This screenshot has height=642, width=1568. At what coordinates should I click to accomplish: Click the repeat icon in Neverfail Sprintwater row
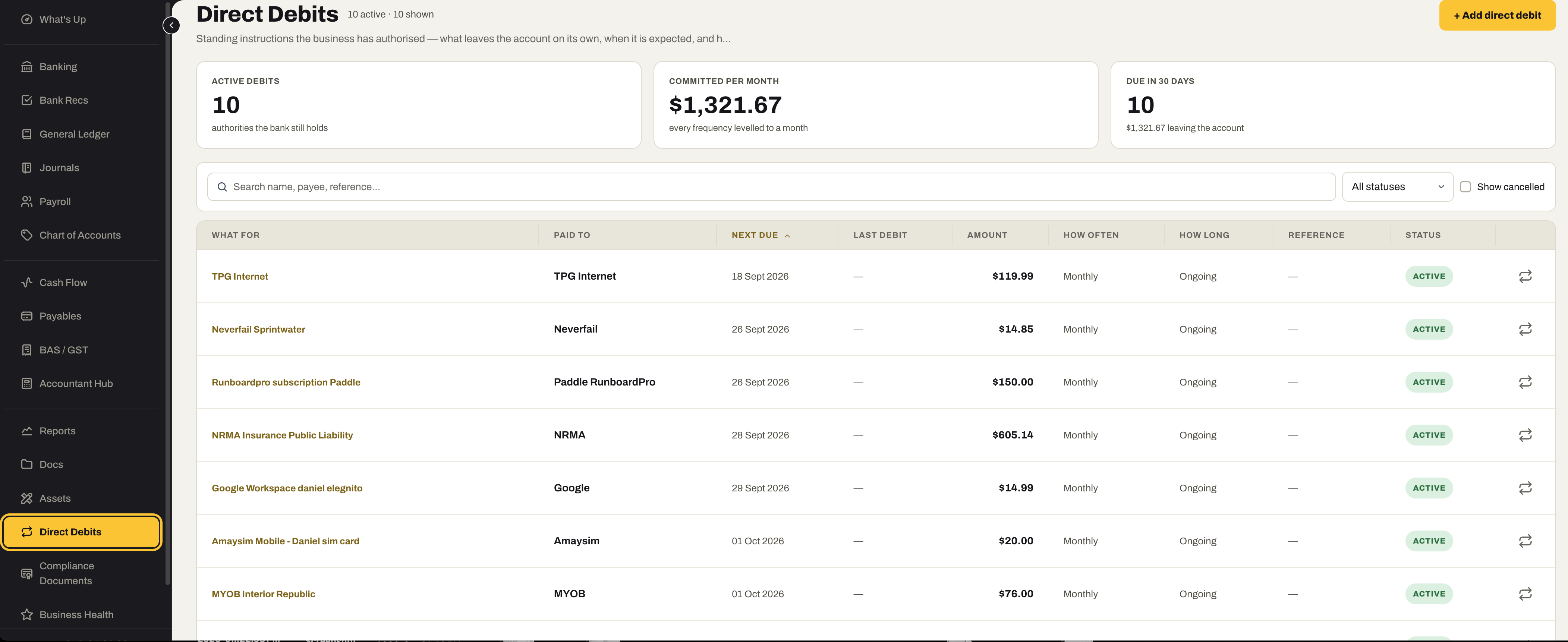[1525, 329]
